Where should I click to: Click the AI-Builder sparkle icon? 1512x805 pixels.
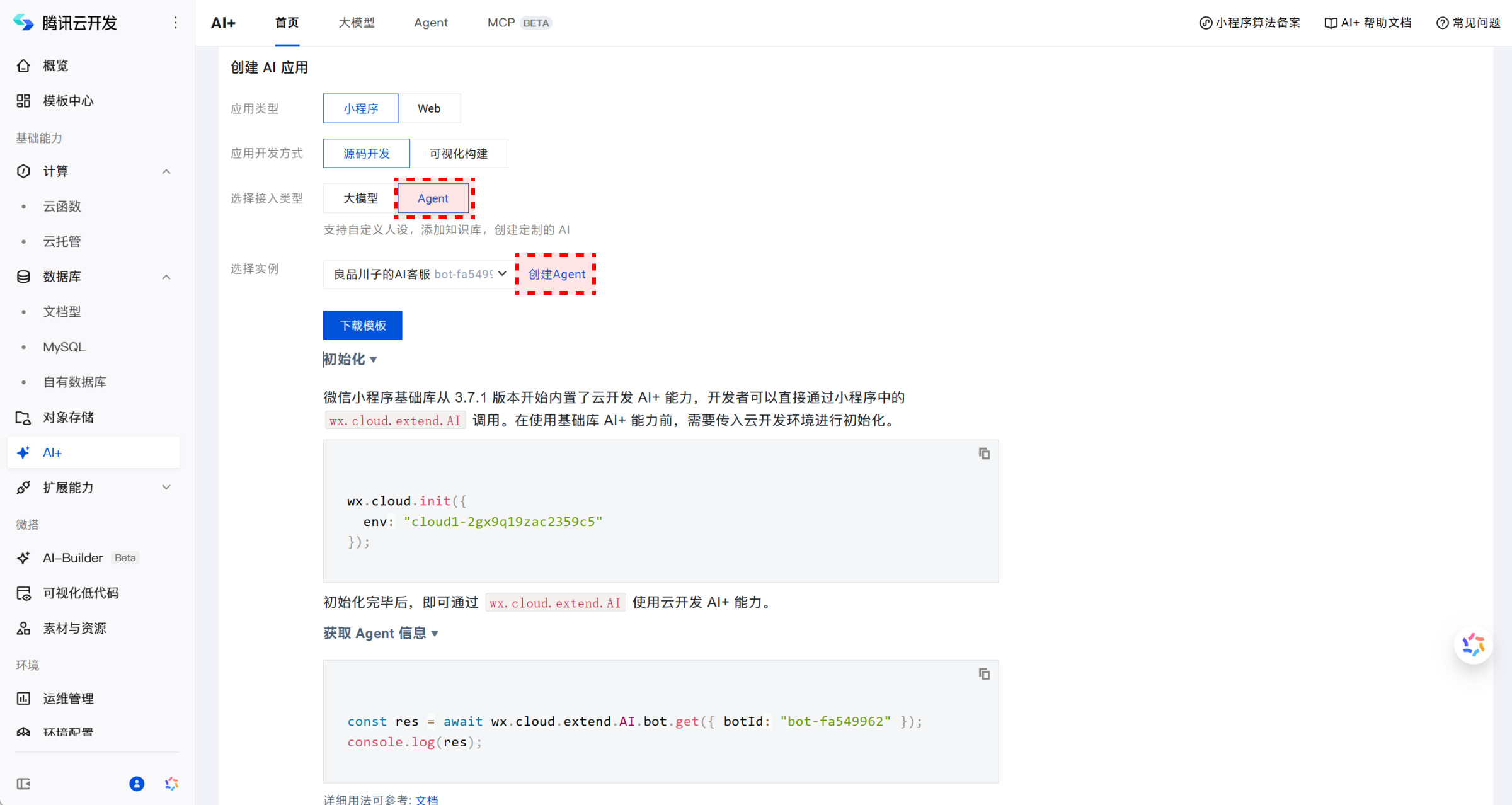point(23,558)
